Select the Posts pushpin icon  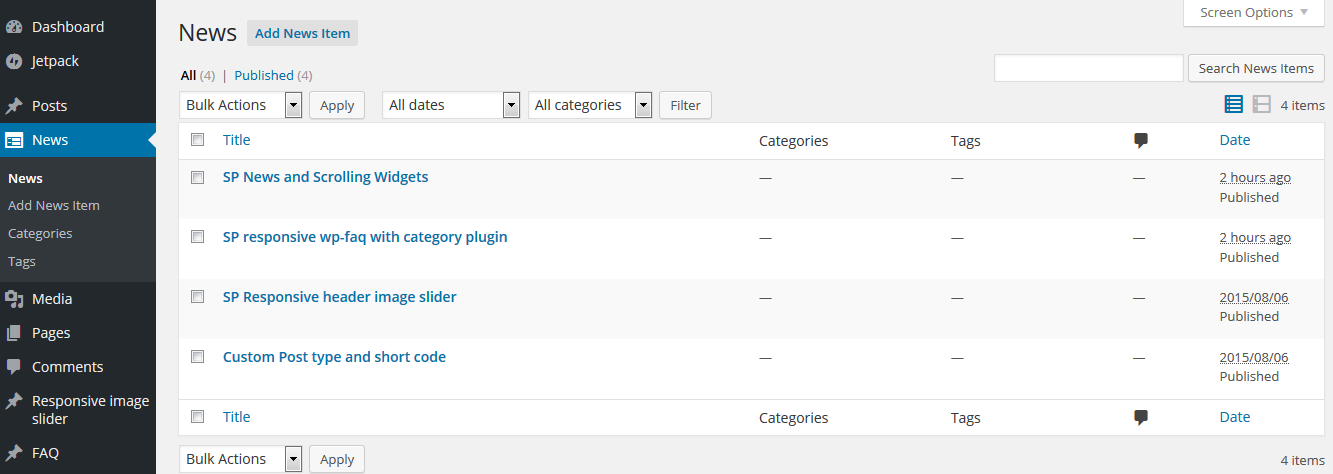point(14,106)
